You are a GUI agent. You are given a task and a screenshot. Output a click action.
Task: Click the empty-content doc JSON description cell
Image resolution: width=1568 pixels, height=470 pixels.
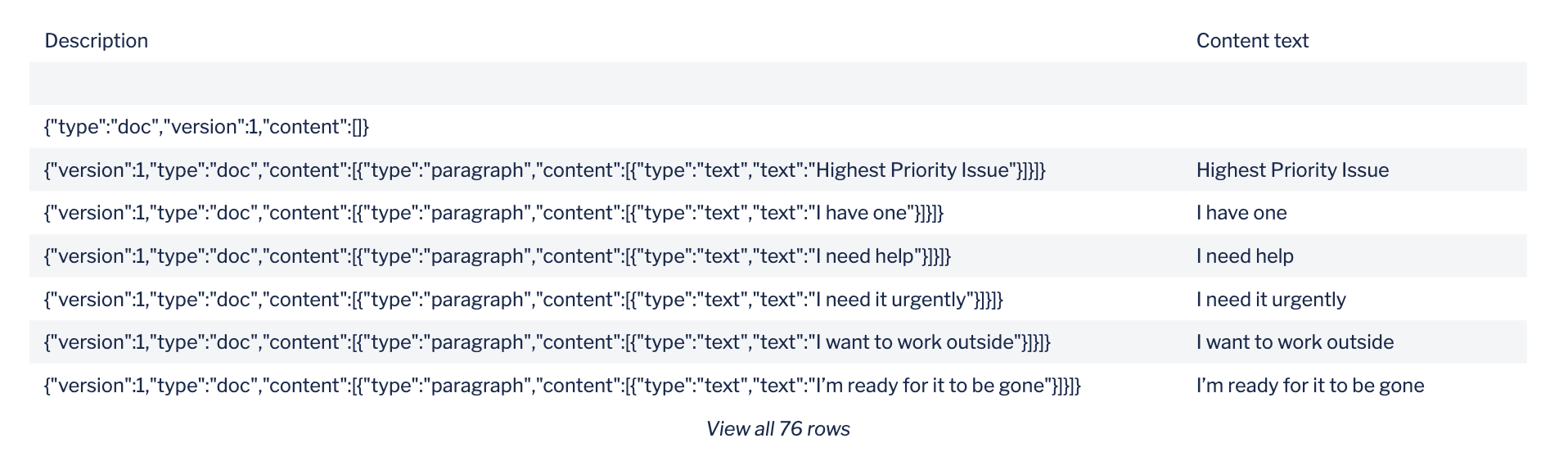click(x=206, y=127)
